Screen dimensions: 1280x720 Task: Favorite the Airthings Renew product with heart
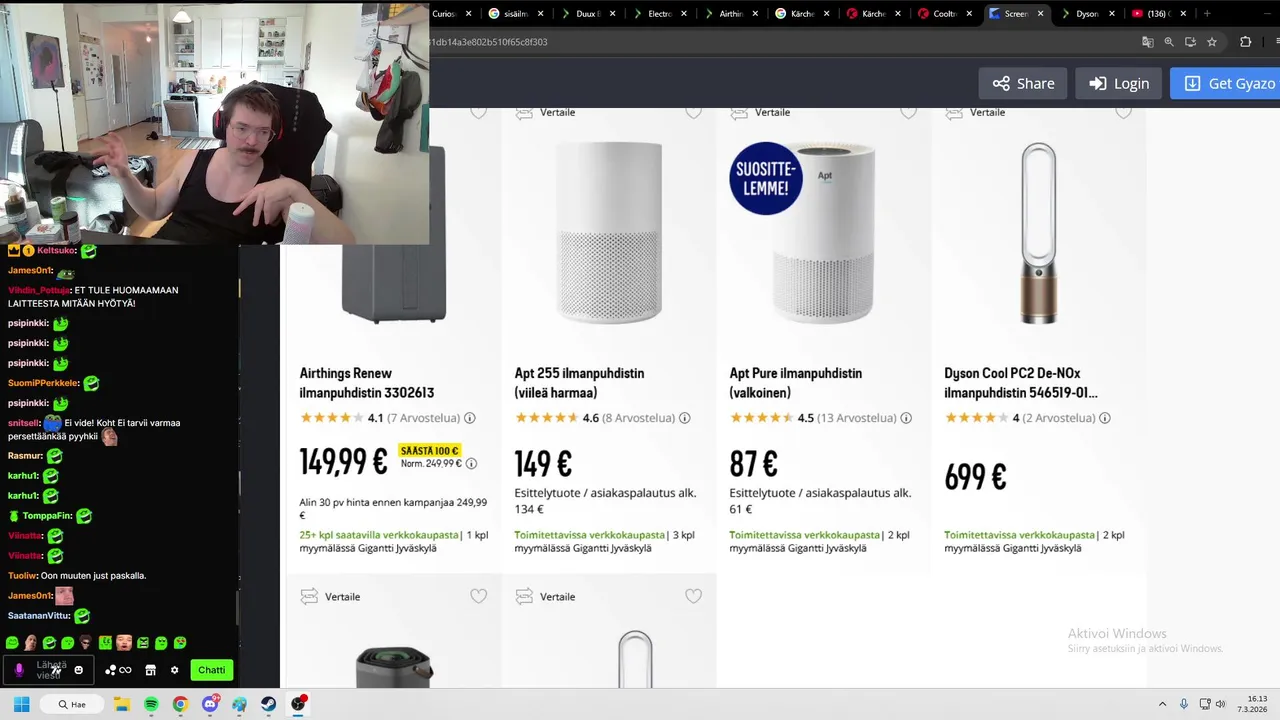[478, 112]
